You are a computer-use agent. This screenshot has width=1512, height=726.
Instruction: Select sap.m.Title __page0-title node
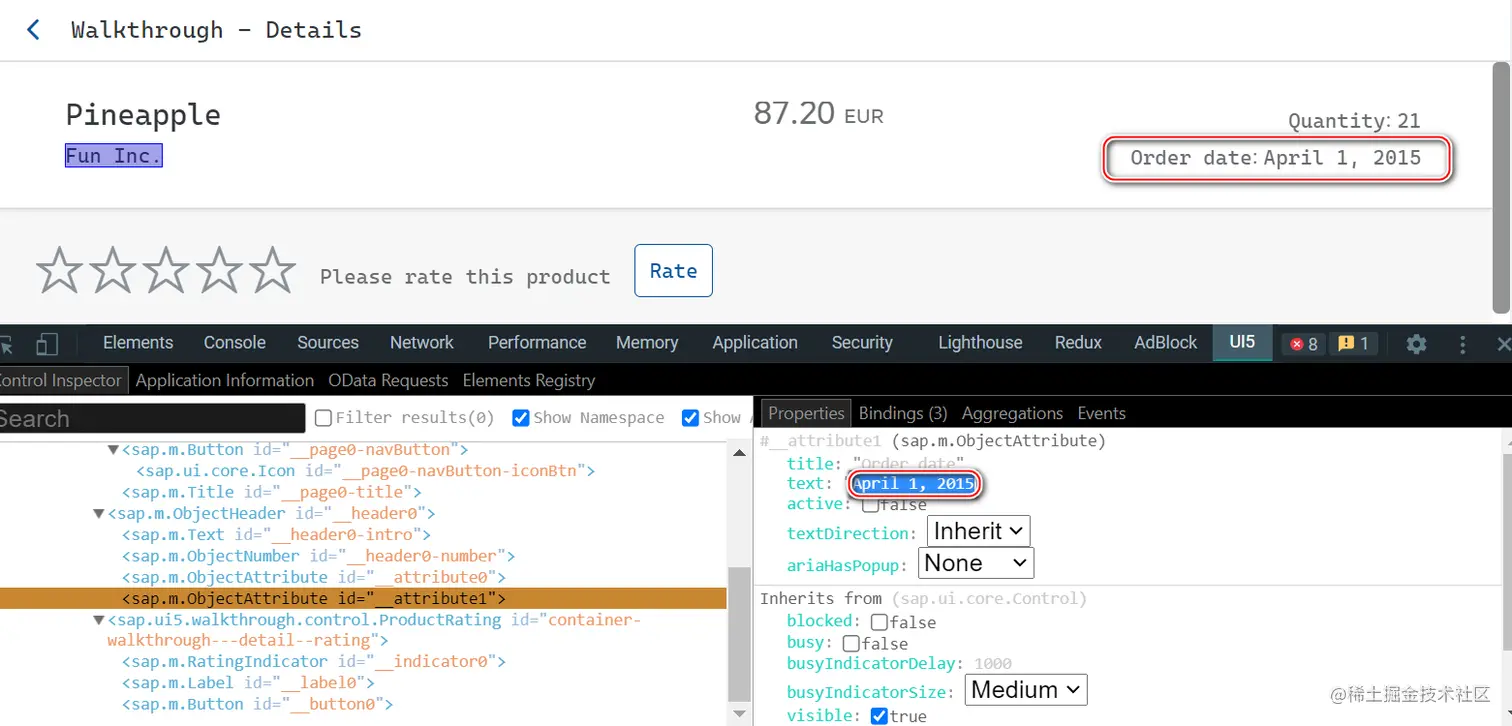coord(272,492)
